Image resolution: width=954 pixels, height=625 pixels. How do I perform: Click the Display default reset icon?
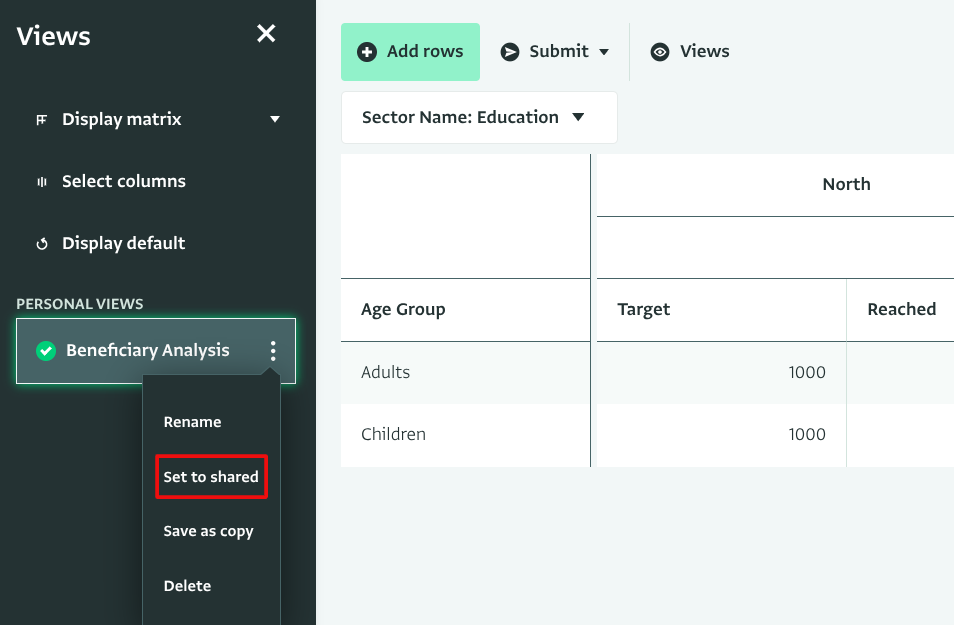pyautogui.click(x=41, y=244)
